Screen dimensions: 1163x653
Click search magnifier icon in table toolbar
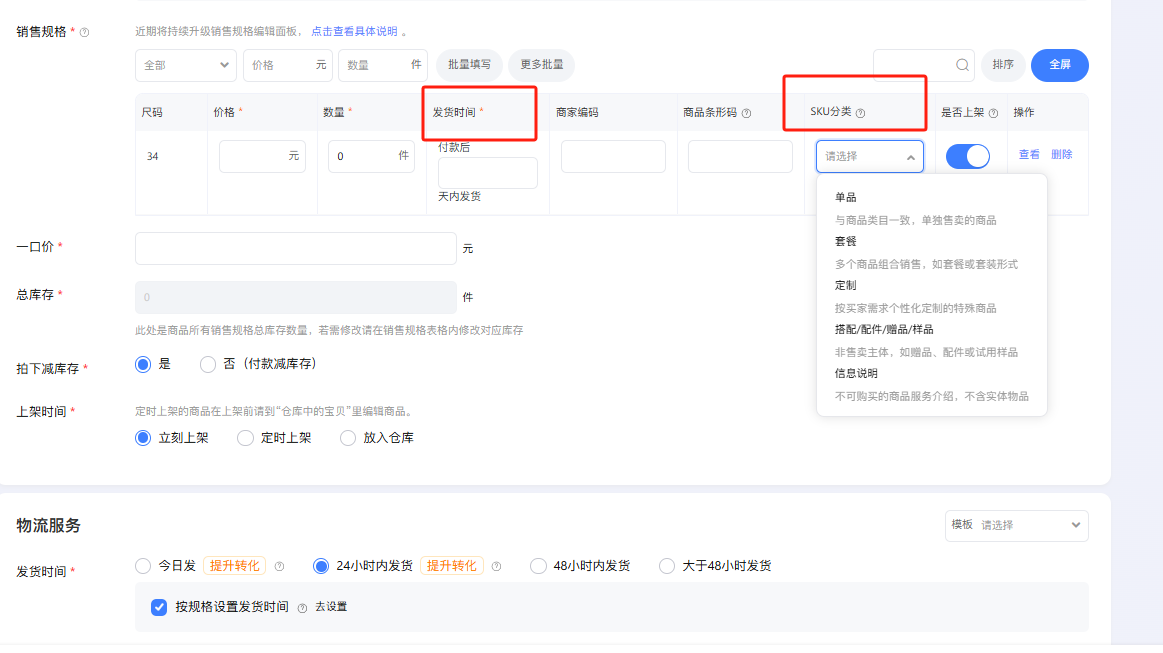[962, 65]
